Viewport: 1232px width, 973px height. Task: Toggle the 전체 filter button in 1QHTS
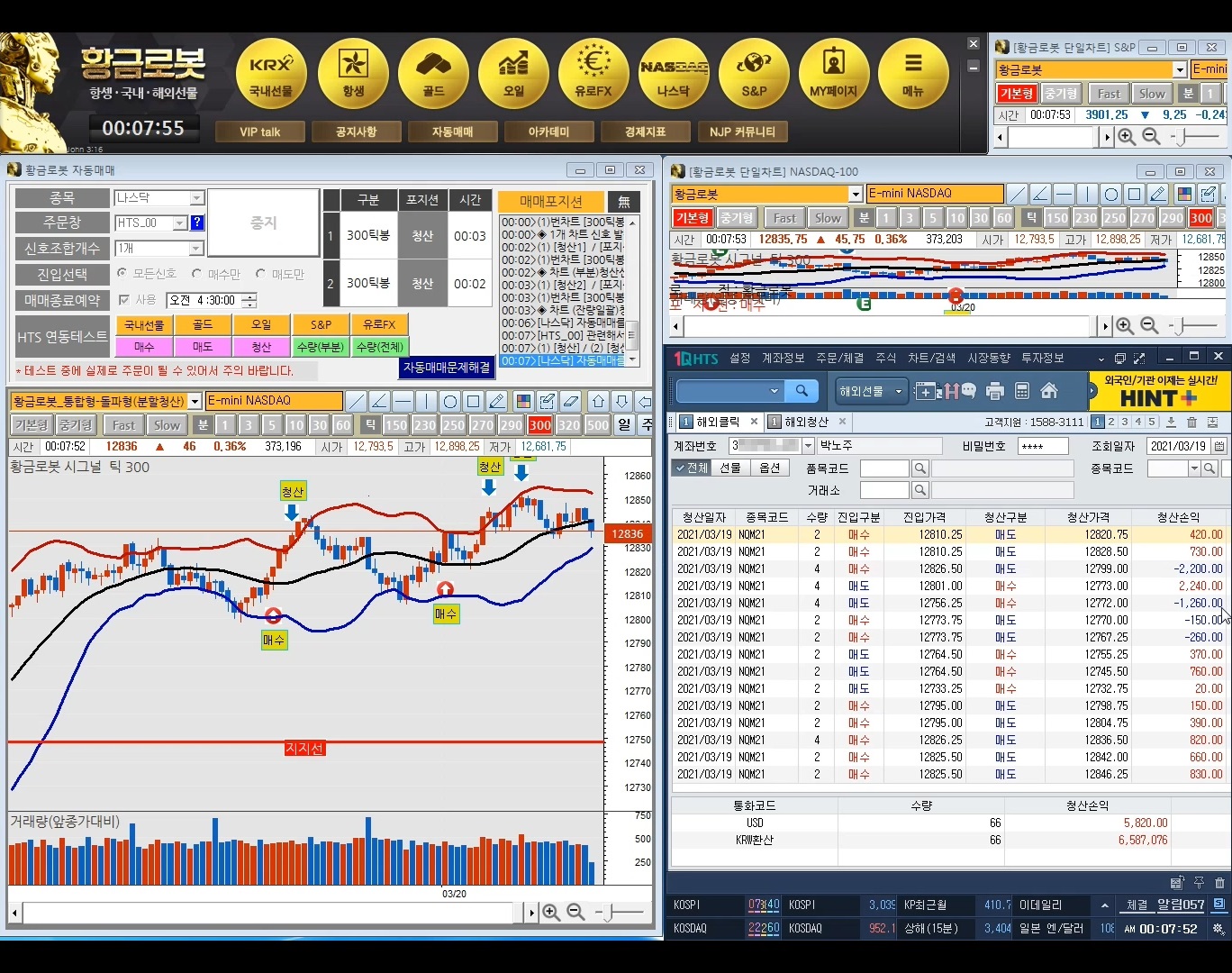pos(691,468)
